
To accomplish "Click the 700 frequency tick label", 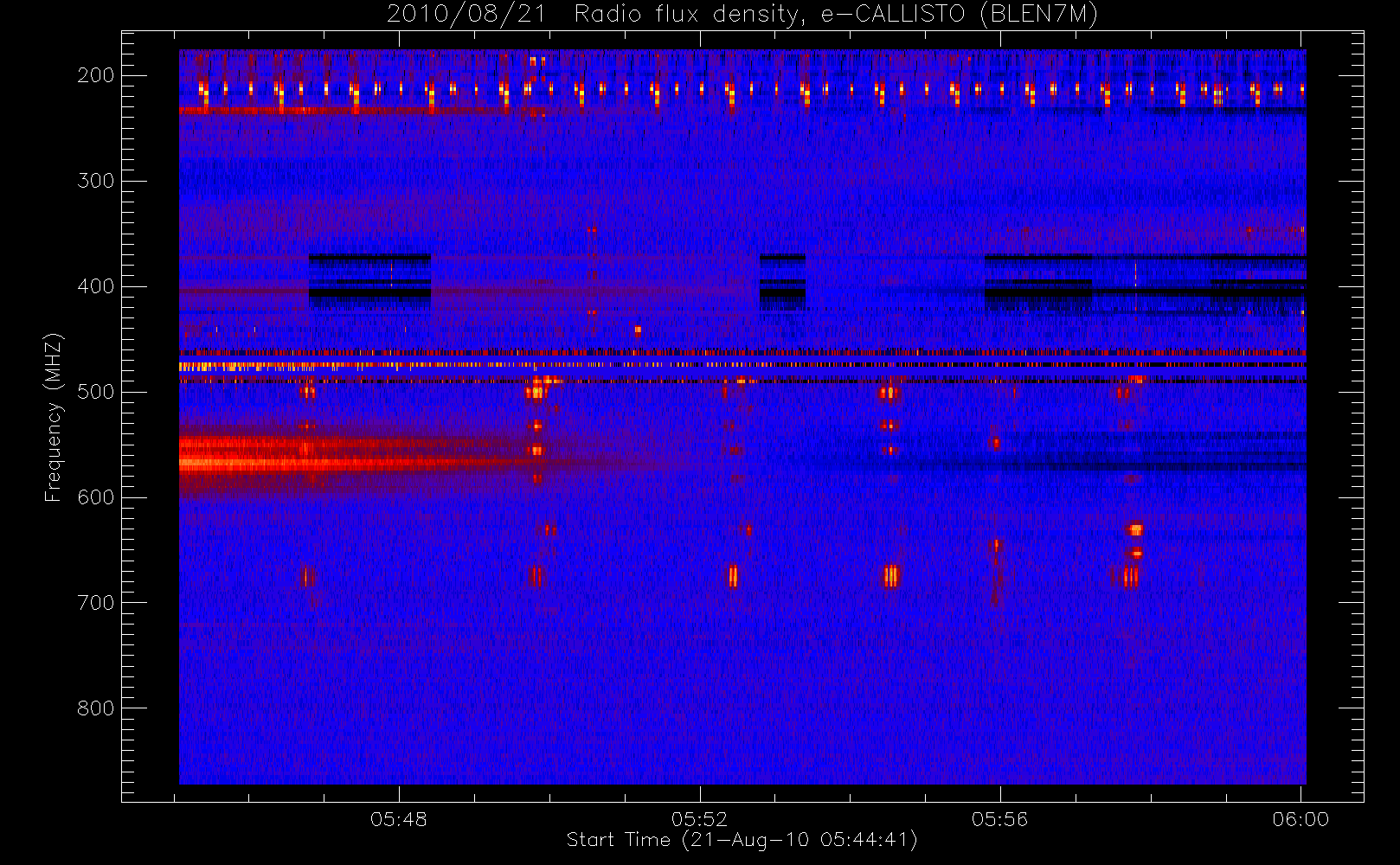I will click(95, 603).
